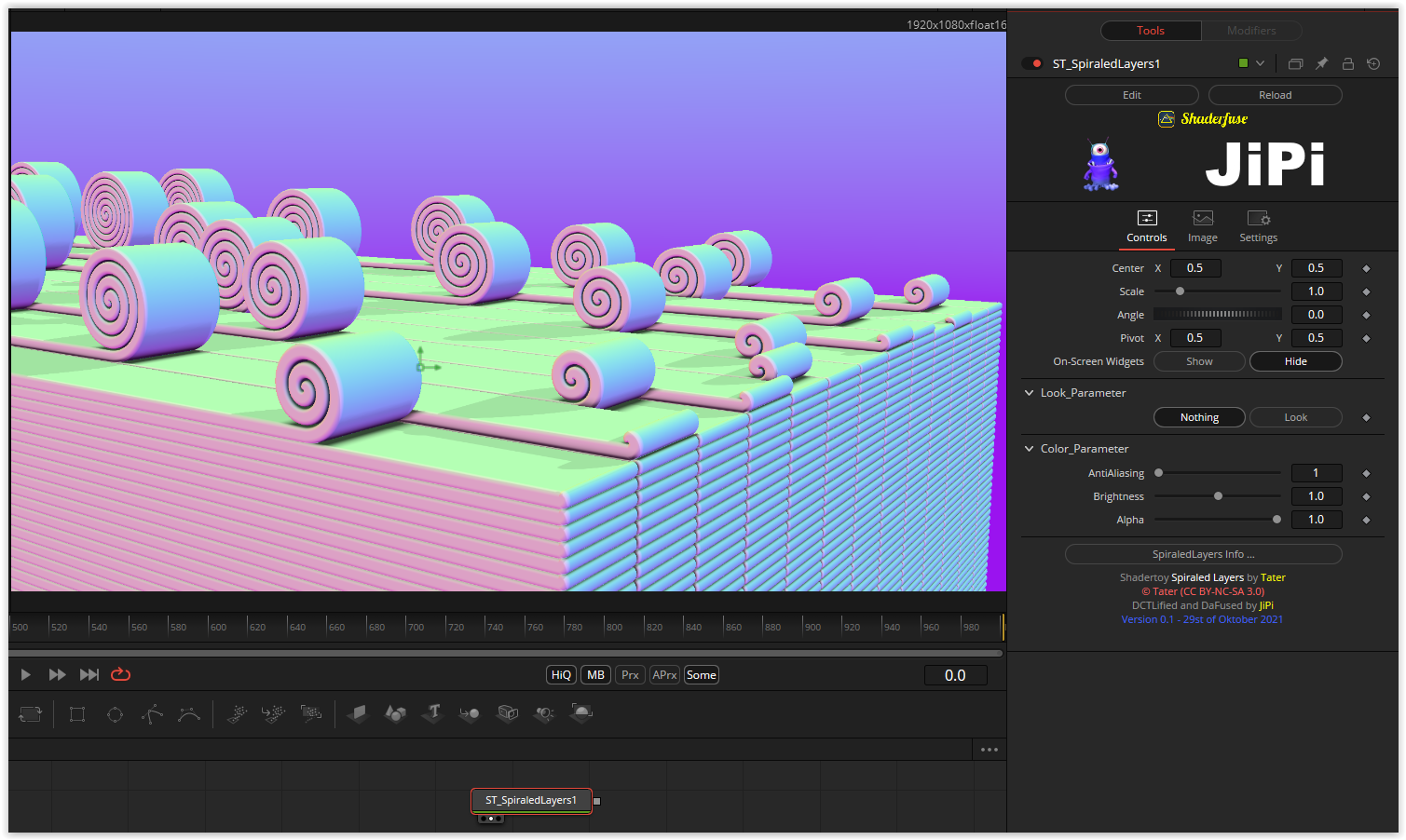The width and height of the screenshot is (1406, 840).
Task: Add a Merge 3D tool from toolbar
Action: click(x=470, y=714)
